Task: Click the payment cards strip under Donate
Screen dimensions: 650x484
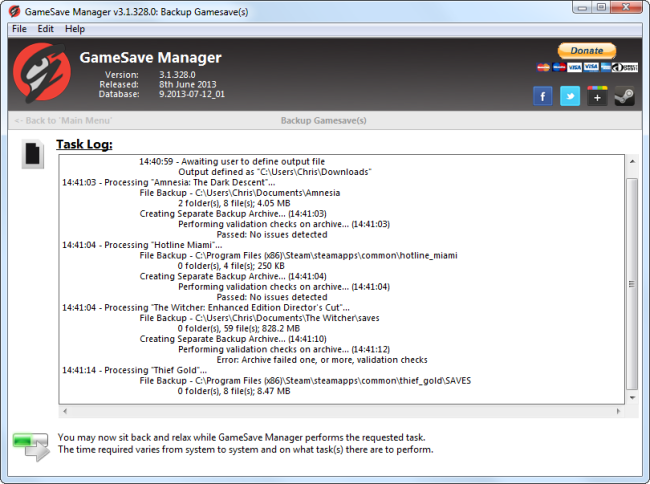Action: [587, 67]
